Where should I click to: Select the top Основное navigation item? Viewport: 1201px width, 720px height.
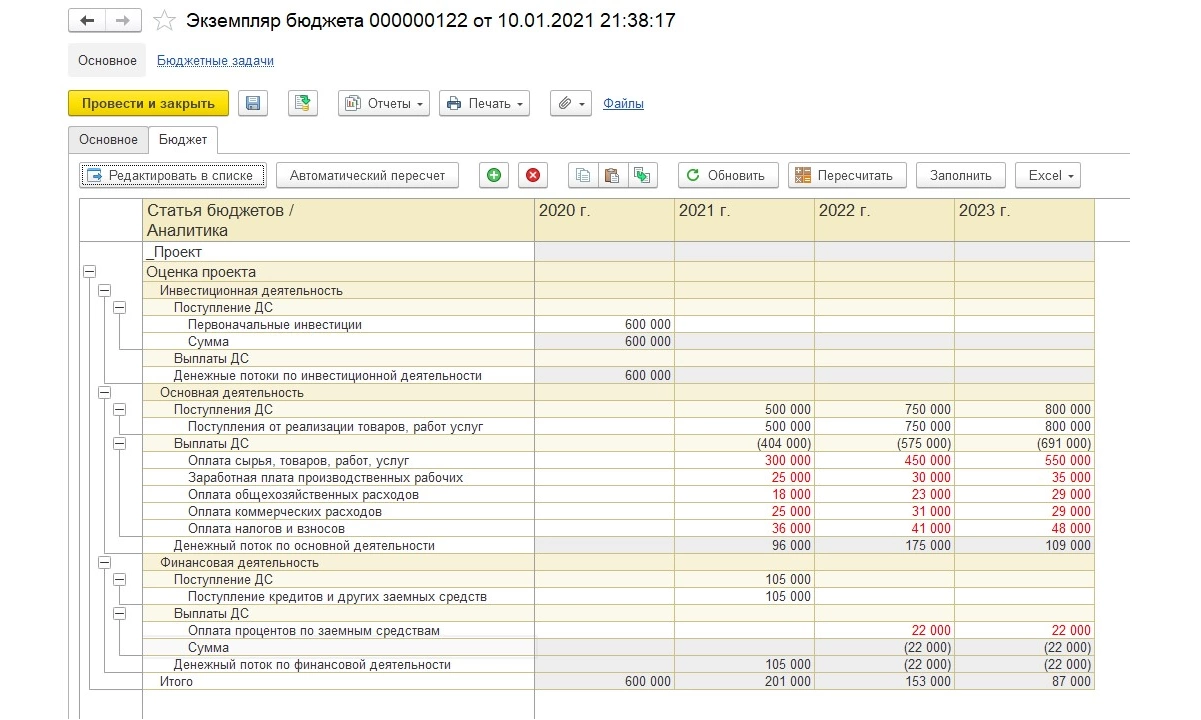107,60
